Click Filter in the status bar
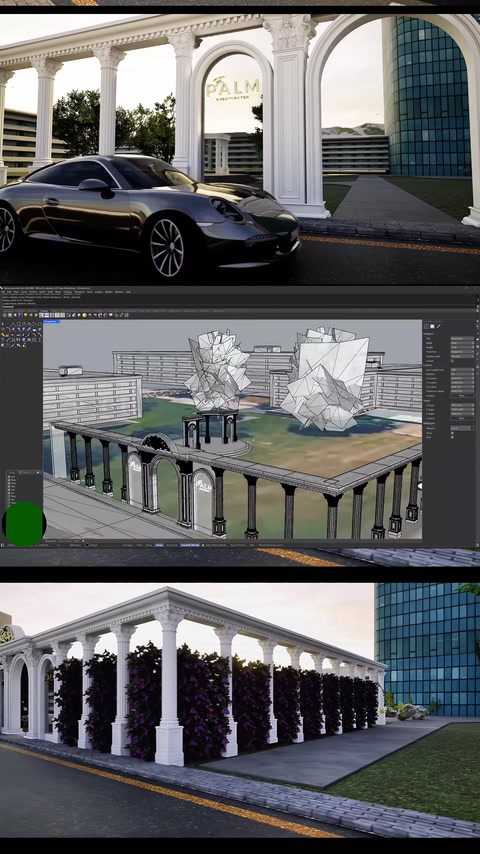Screen dimensions: 480x854 (x=252, y=545)
